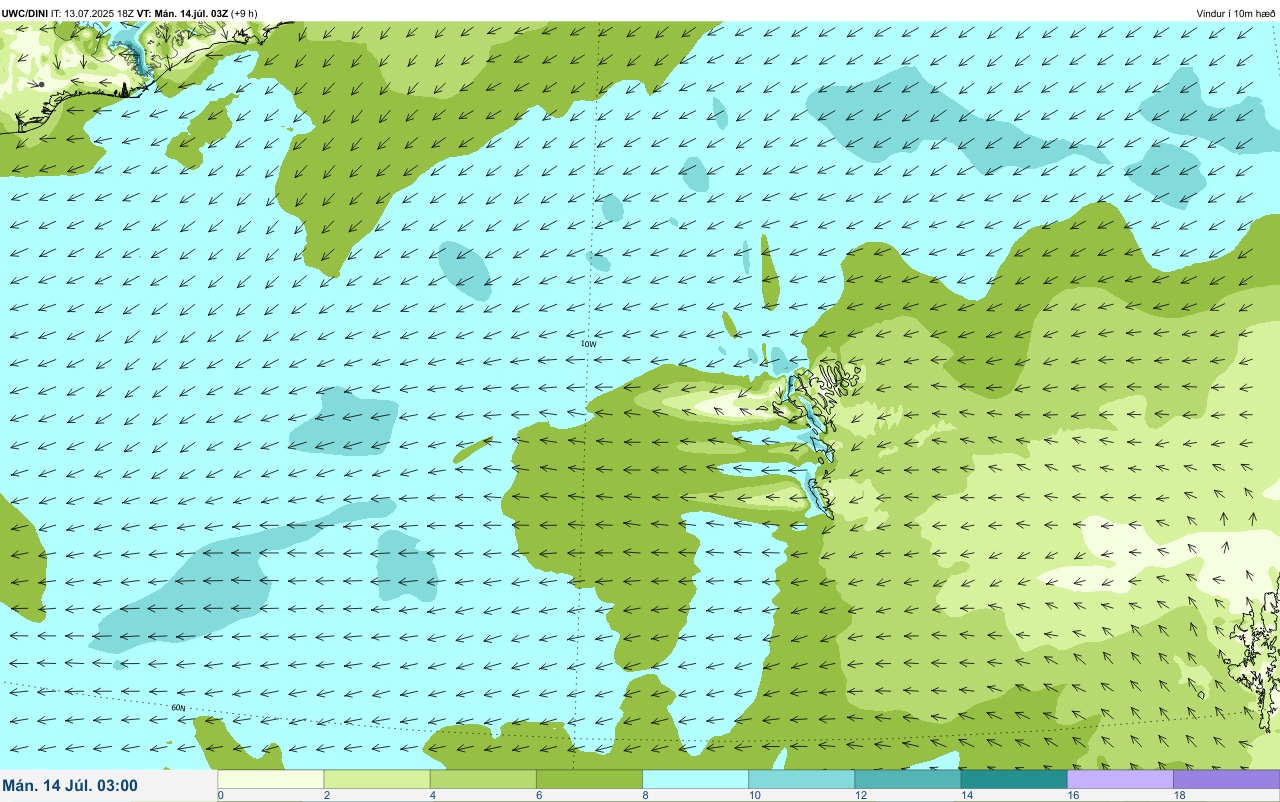Click the 2–4 m/s light green legend swatch
The image size is (1280, 802).
pyautogui.click(x=377, y=779)
